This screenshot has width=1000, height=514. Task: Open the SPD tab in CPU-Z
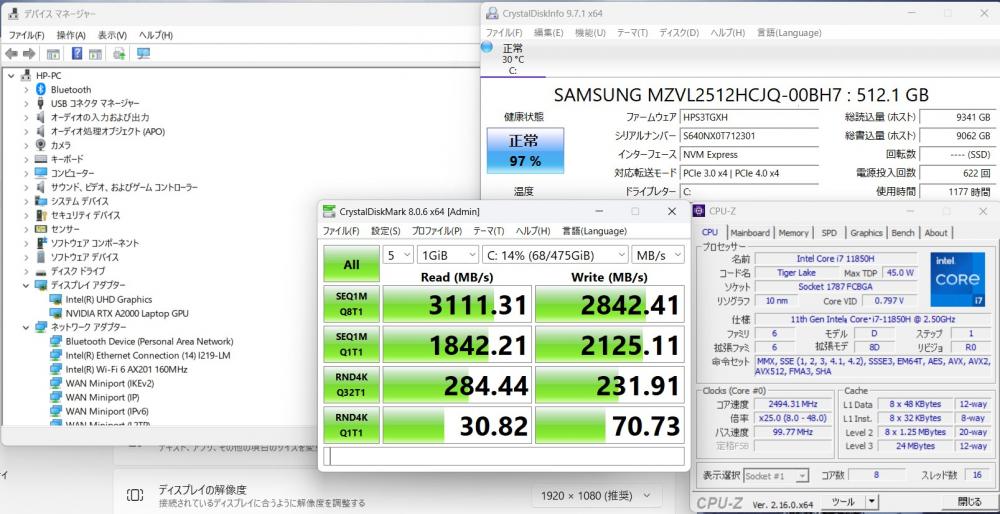(829, 233)
